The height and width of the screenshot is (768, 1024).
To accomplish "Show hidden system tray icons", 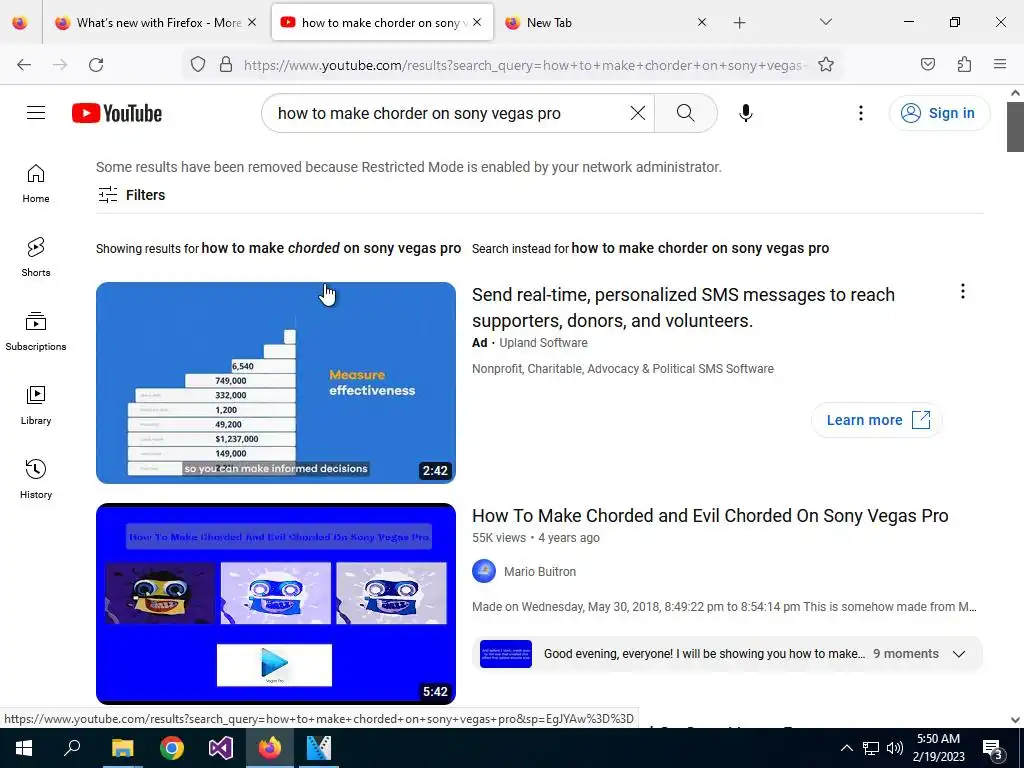I will (846, 748).
